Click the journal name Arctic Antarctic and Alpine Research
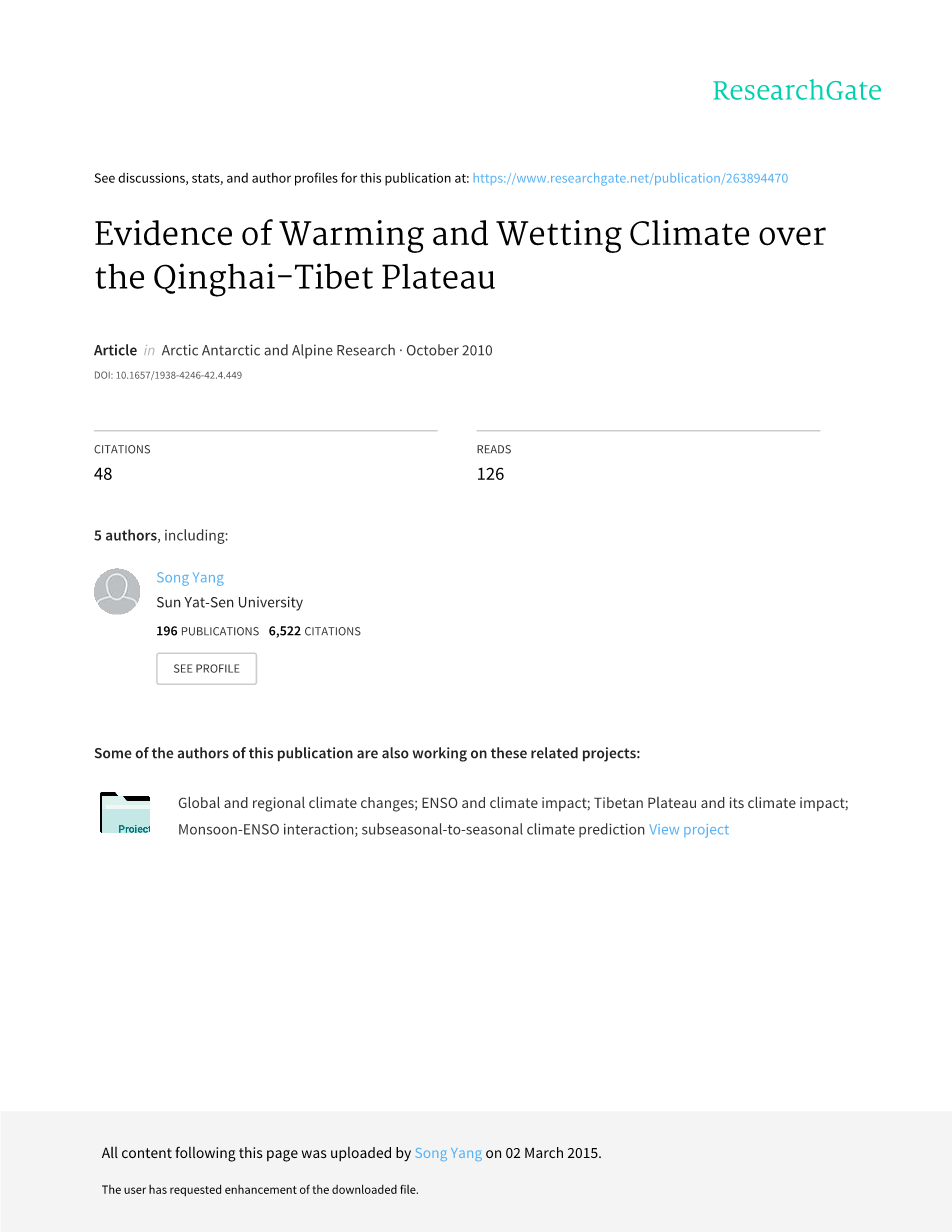952x1232 pixels. (278, 350)
